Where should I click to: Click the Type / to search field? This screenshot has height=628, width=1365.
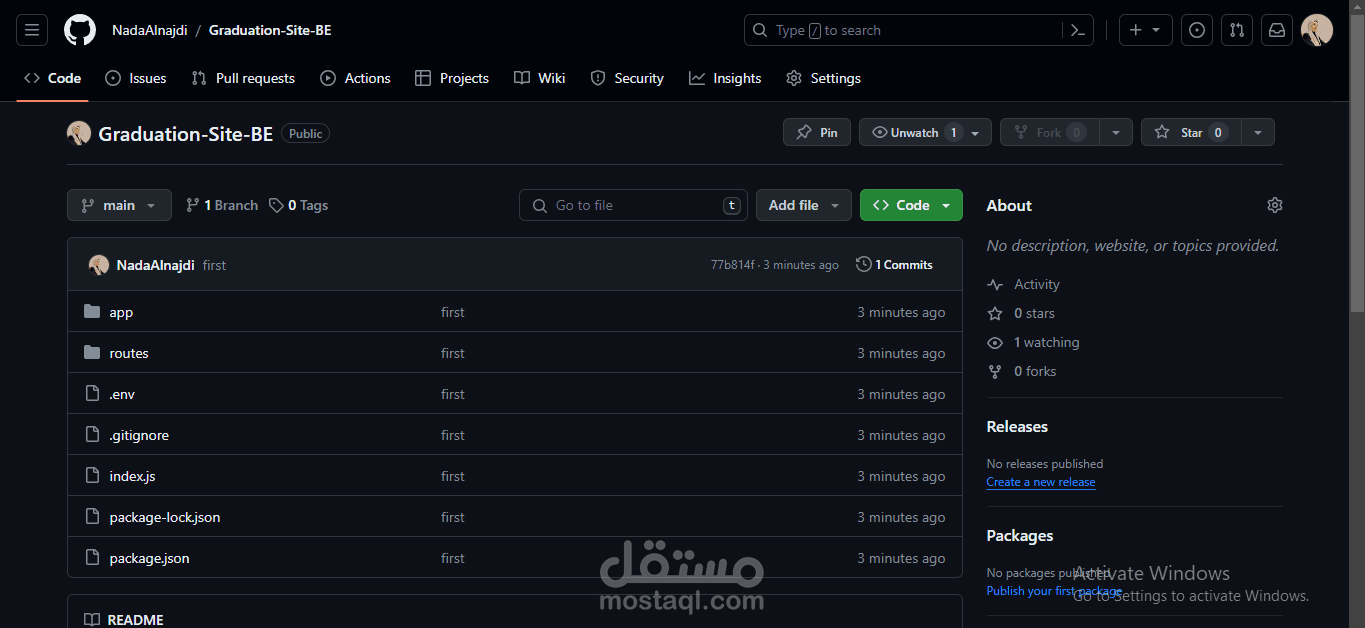[x=904, y=30]
